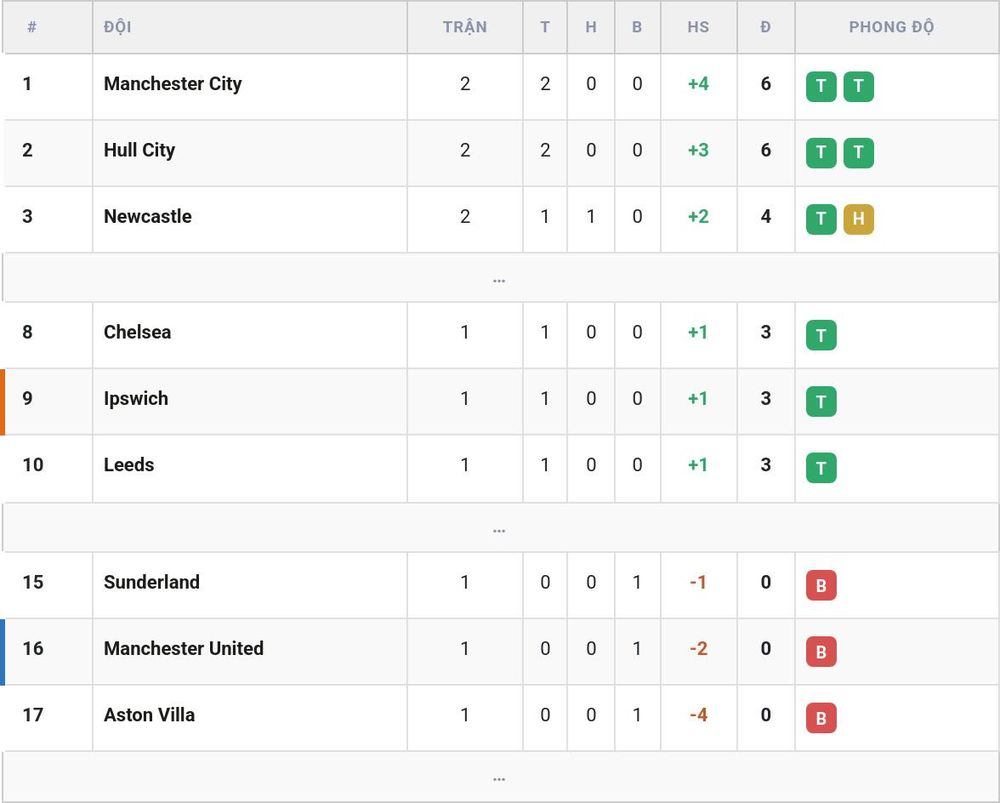
Task: Click the red B badge for Sunderland
Action: tap(821, 585)
